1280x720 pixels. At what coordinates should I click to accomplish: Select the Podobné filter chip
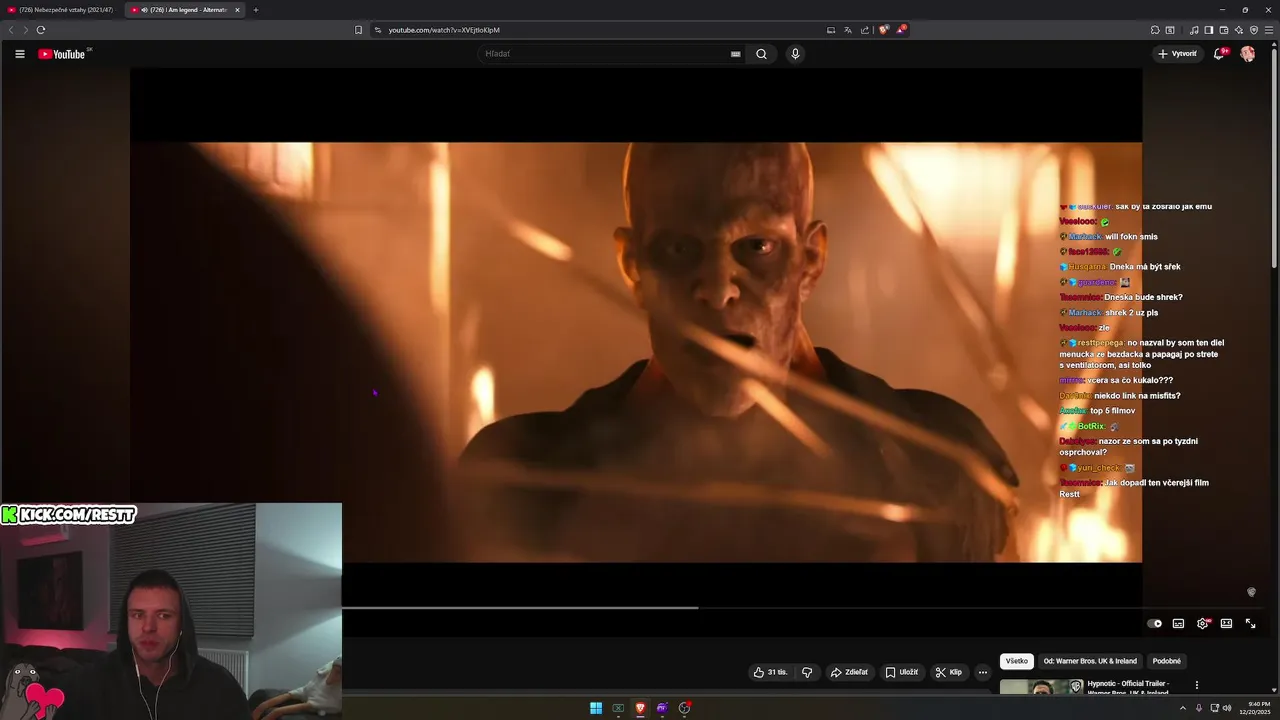pyautogui.click(x=1166, y=661)
